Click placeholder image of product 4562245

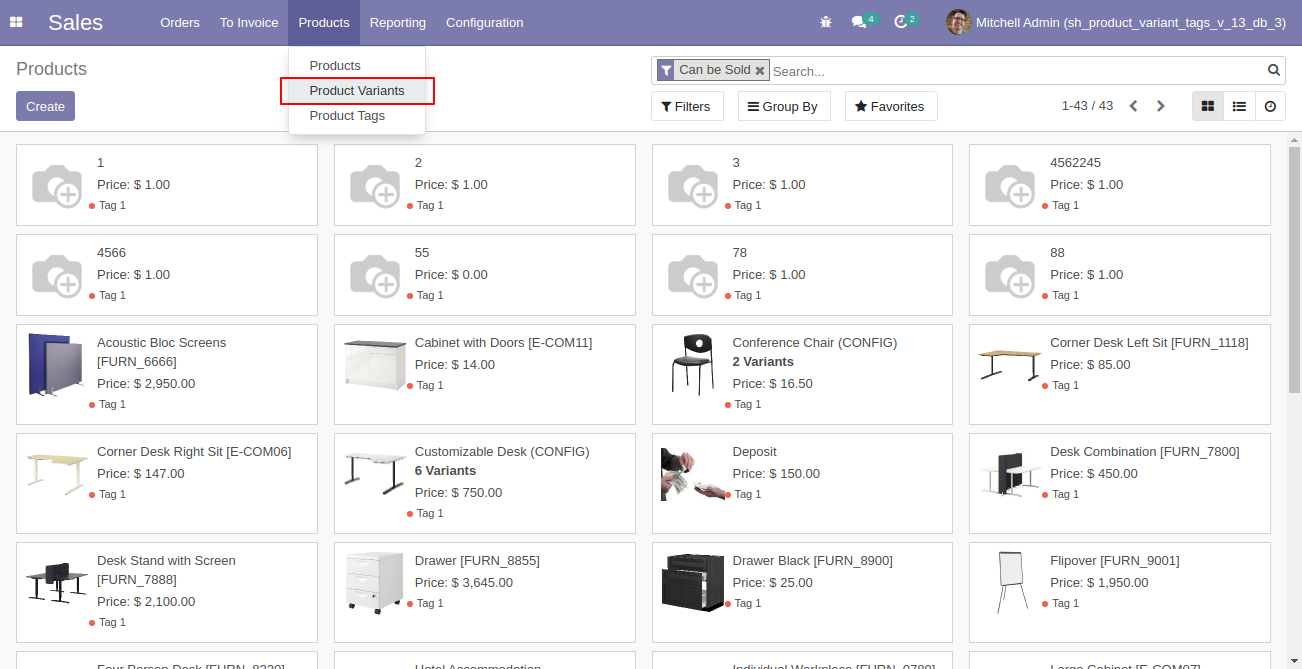click(x=1009, y=185)
